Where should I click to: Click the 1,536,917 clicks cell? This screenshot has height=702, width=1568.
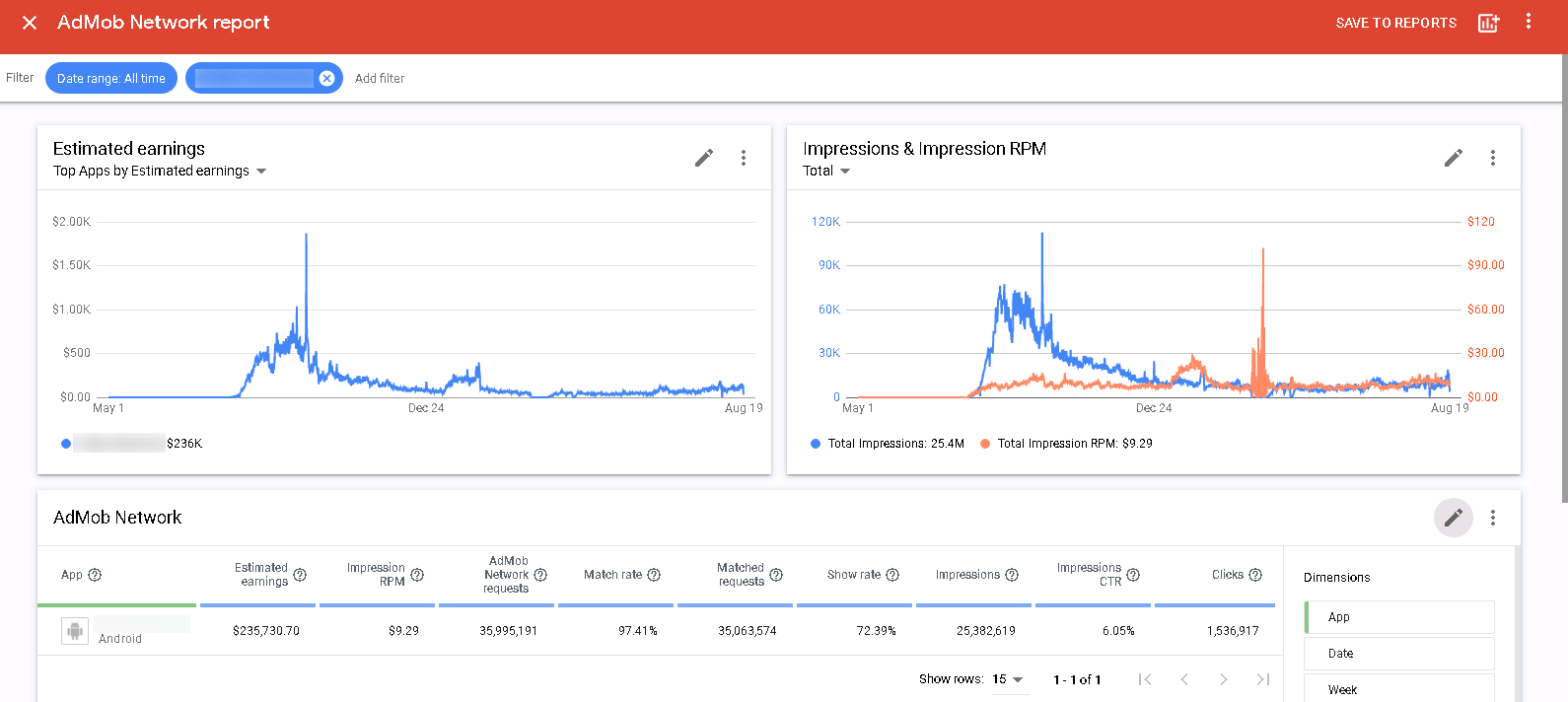click(x=1233, y=631)
